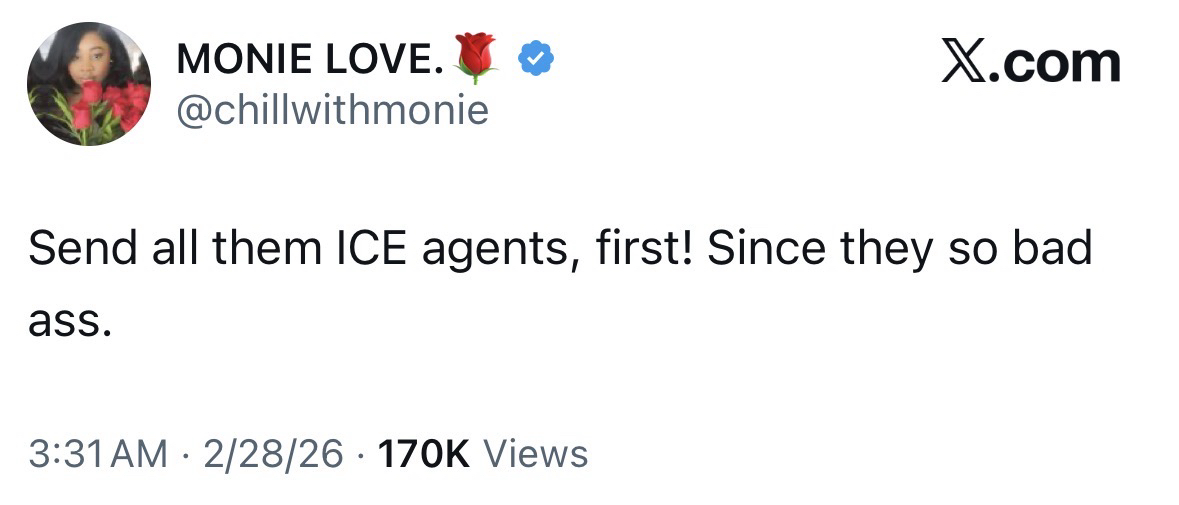Image resolution: width=1179 pixels, height=505 pixels.
Task: Open the round profile avatar photo
Action: pos(89,84)
